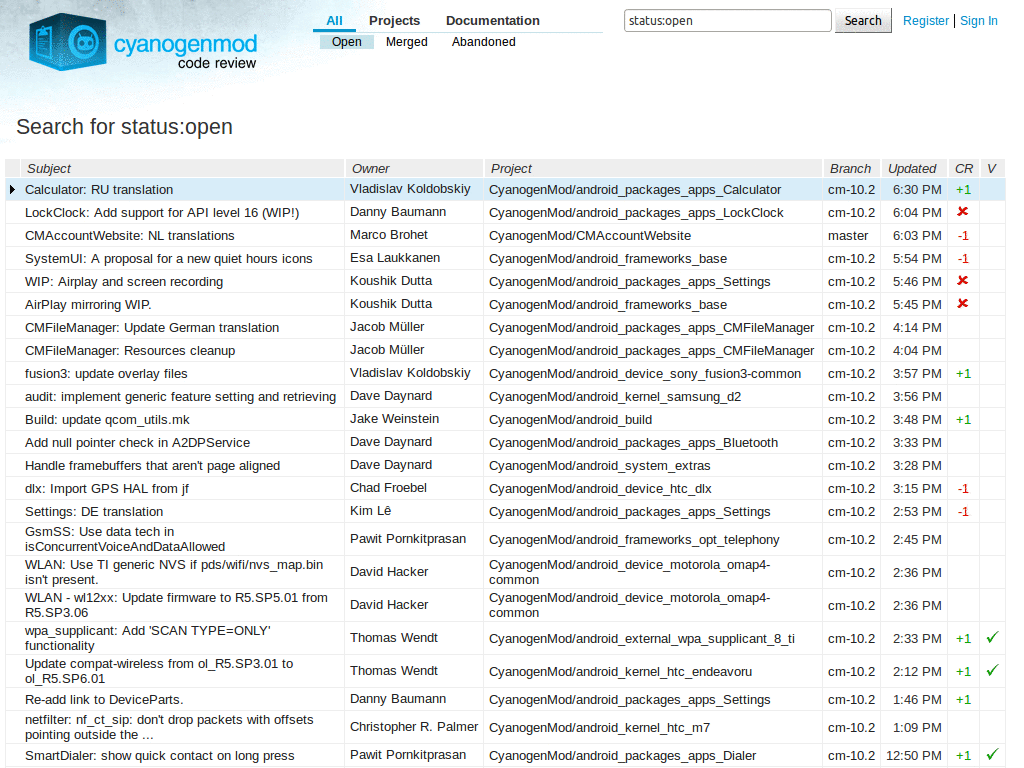Click owner Kim Lê
Viewport: 1024px width, 768px height.
click(370, 511)
